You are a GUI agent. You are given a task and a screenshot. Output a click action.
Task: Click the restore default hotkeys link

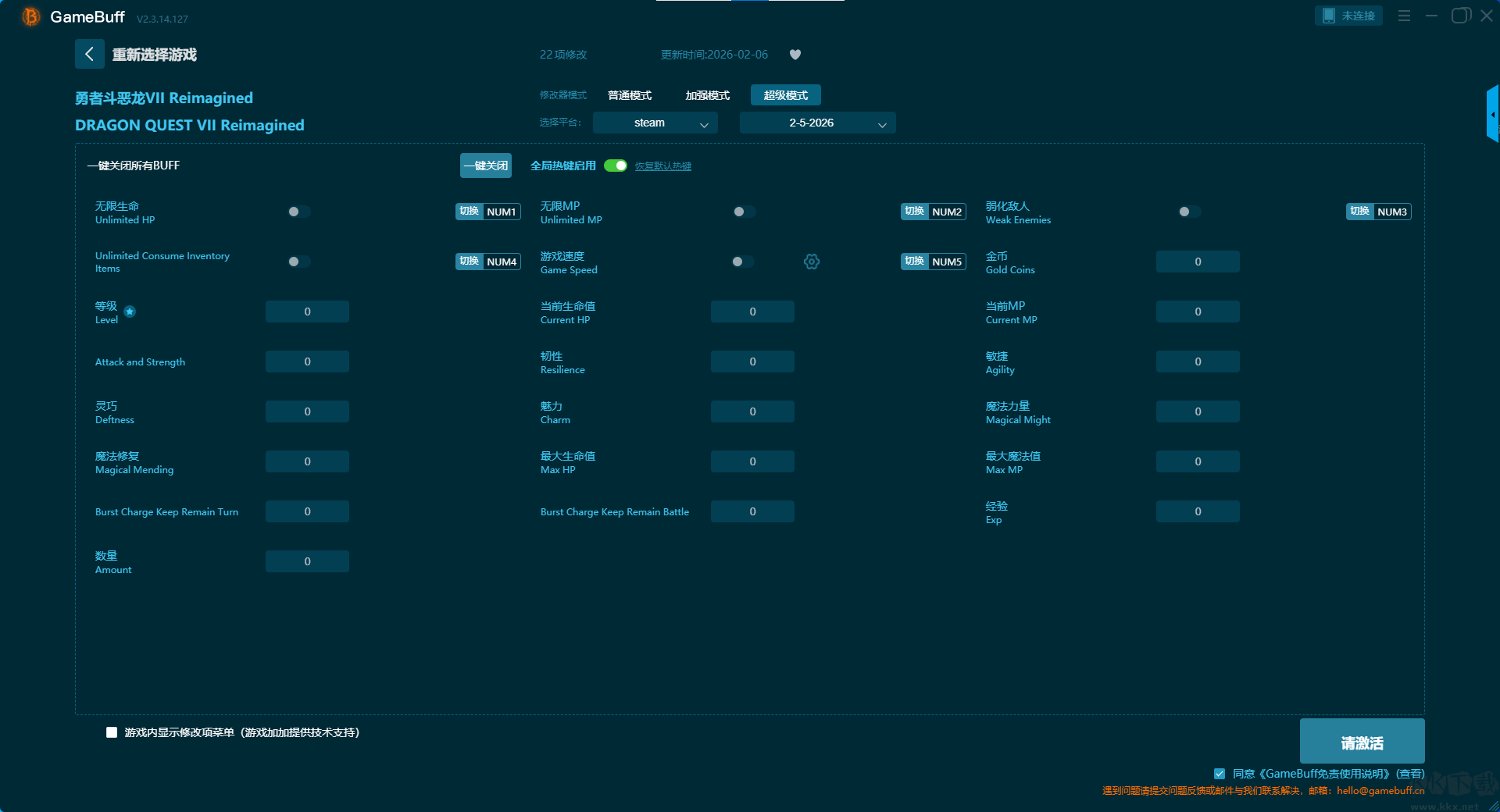pos(662,166)
